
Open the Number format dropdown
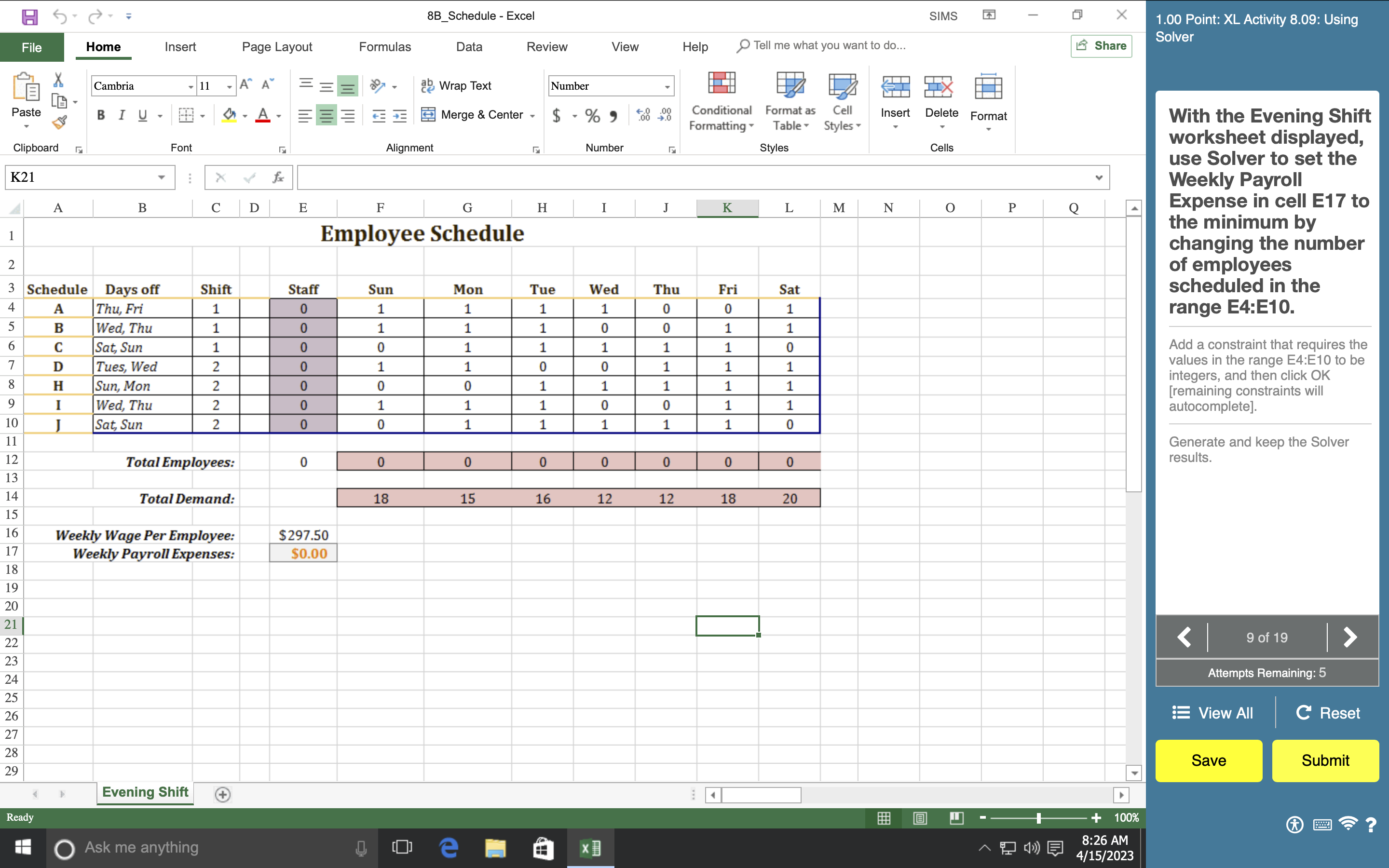click(667, 87)
